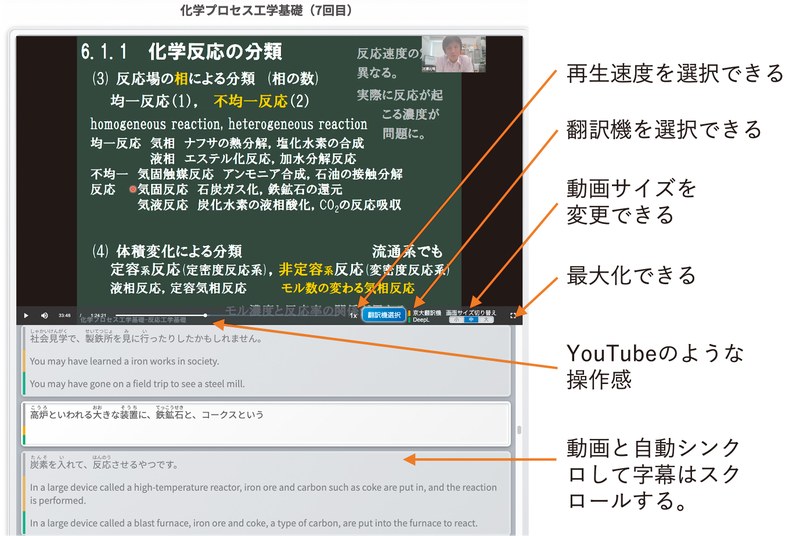Click the lecturer webcam thumbnail

pyautogui.click(x=454, y=54)
